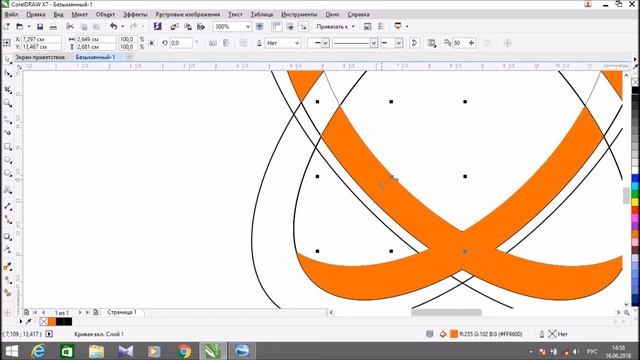Select the Zoom magnifier tool
The height and width of the screenshot is (360, 640).
coord(7,104)
